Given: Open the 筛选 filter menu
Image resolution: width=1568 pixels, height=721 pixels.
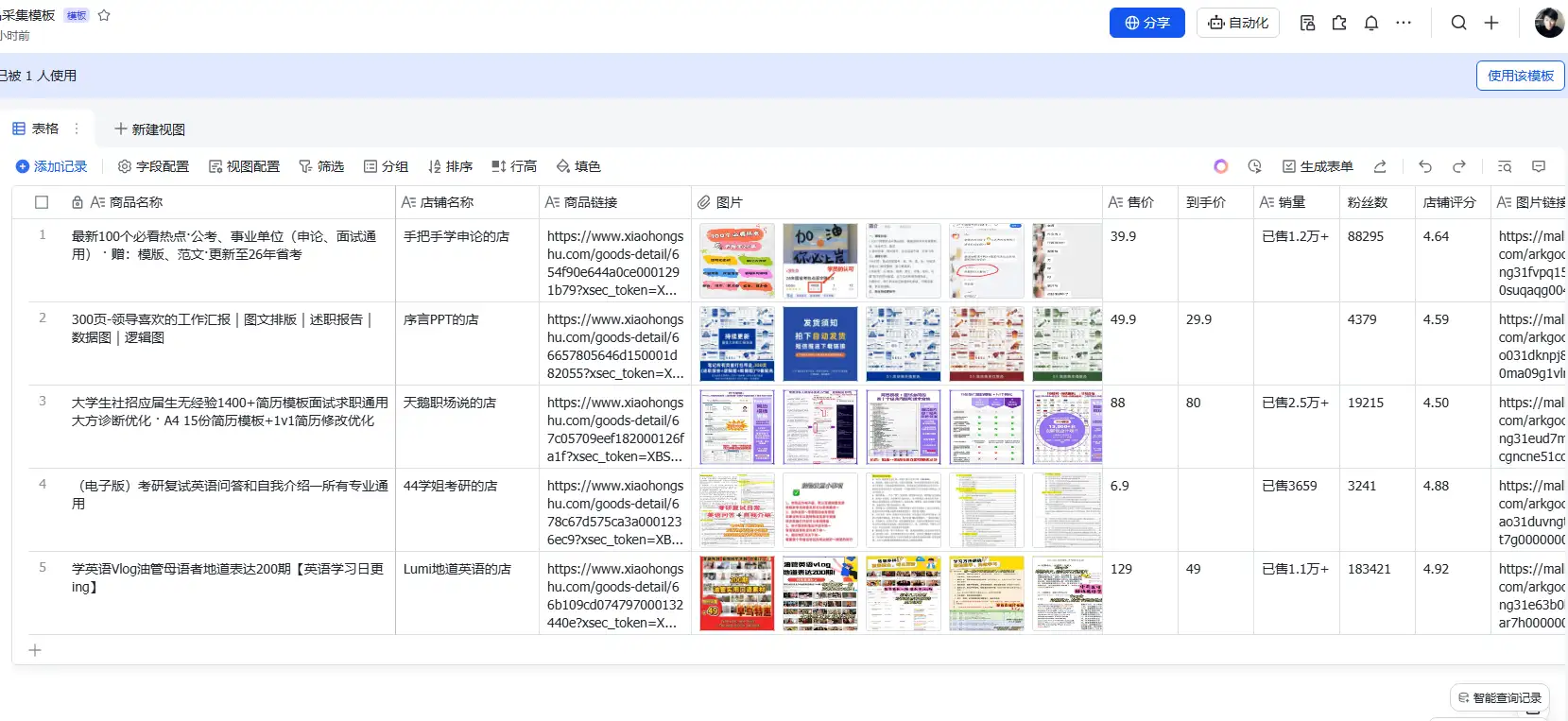Looking at the screenshot, I should pyautogui.click(x=321, y=166).
